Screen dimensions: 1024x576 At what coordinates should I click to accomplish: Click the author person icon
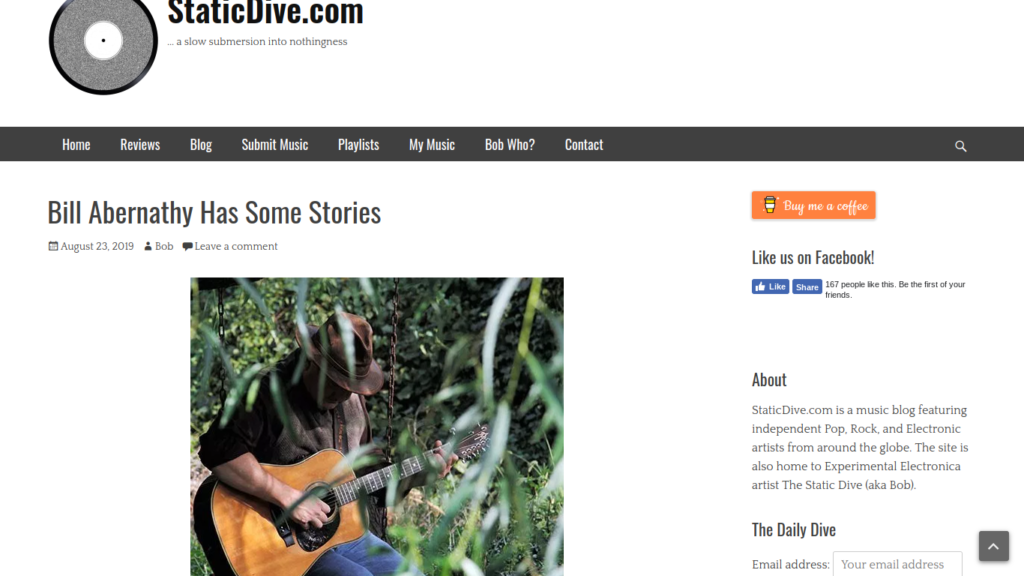click(x=148, y=246)
